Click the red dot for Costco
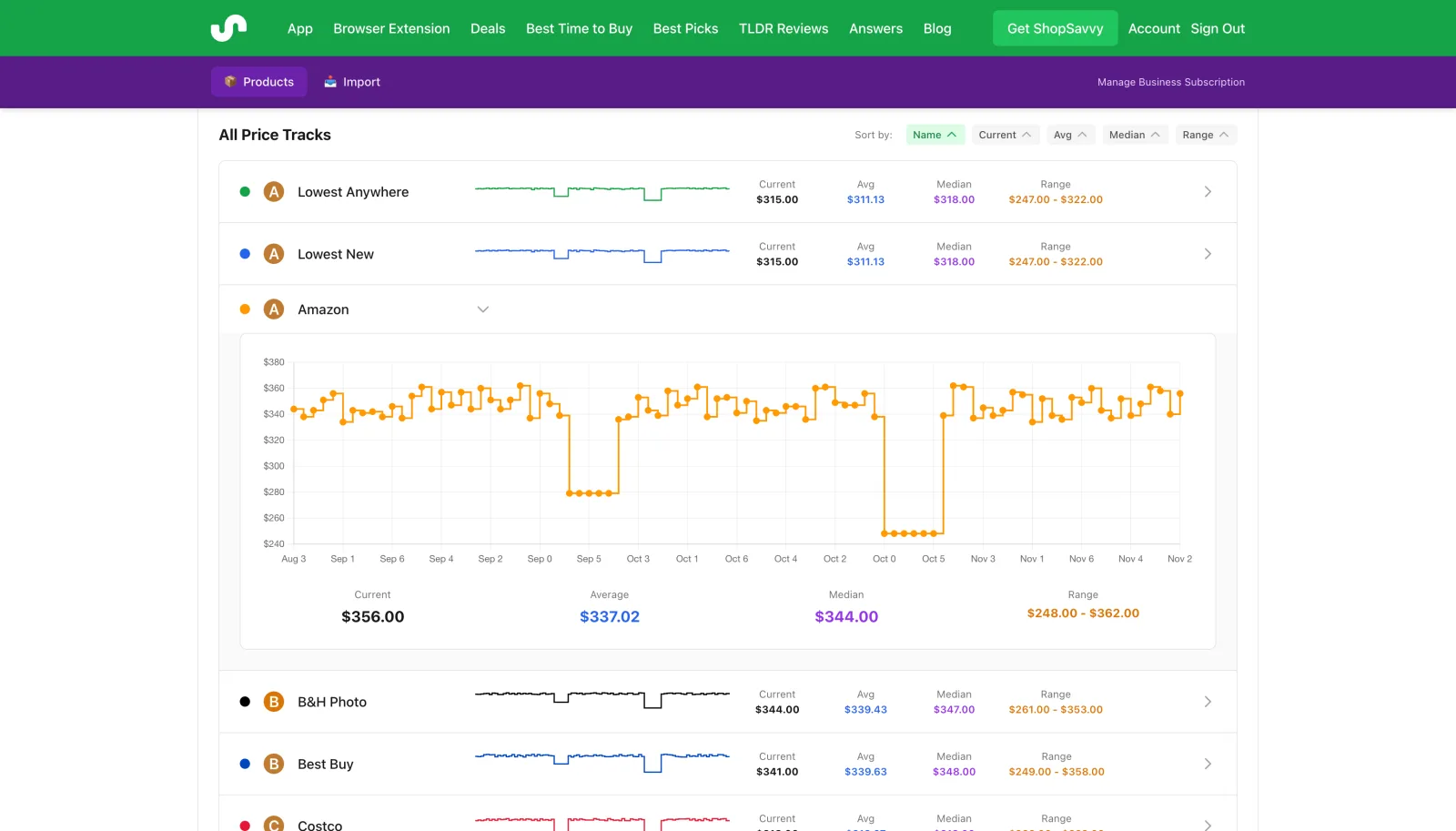Image resolution: width=1456 pixels, height=831 pixels. coord(245,826)
